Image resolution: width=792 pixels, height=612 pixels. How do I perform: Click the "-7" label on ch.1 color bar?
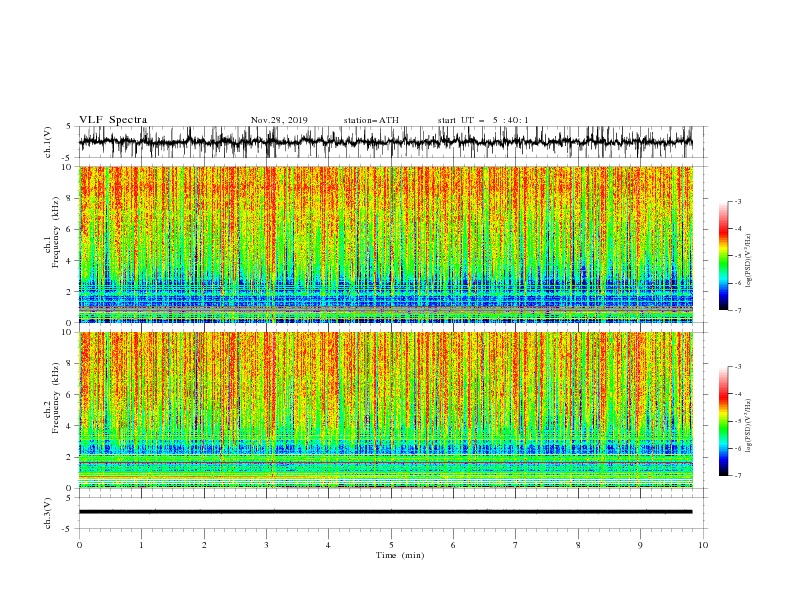click(x=738, y=310)
